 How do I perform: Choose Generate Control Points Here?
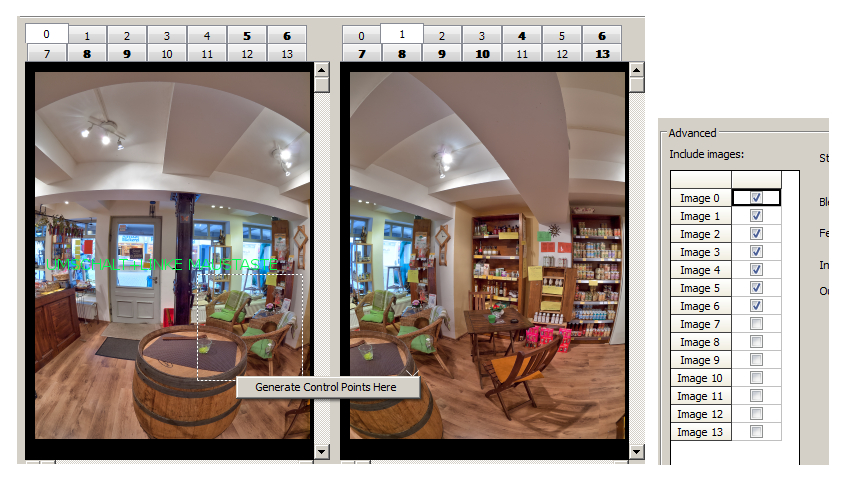pyautogui.click(x=326, y=387)
